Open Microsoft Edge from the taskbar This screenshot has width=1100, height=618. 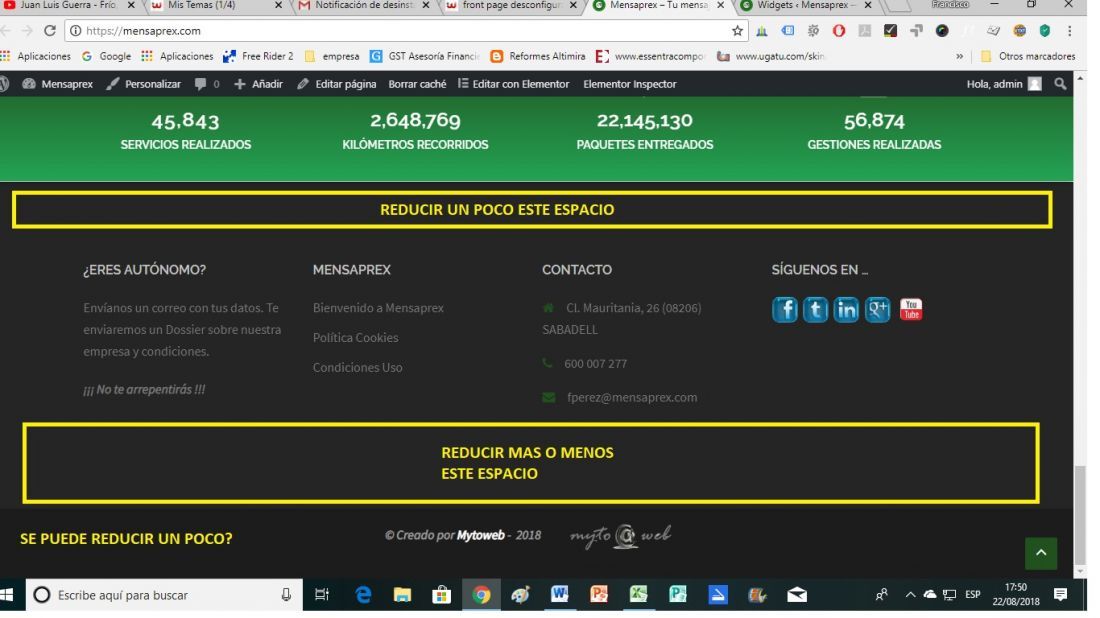click(363, 595)
